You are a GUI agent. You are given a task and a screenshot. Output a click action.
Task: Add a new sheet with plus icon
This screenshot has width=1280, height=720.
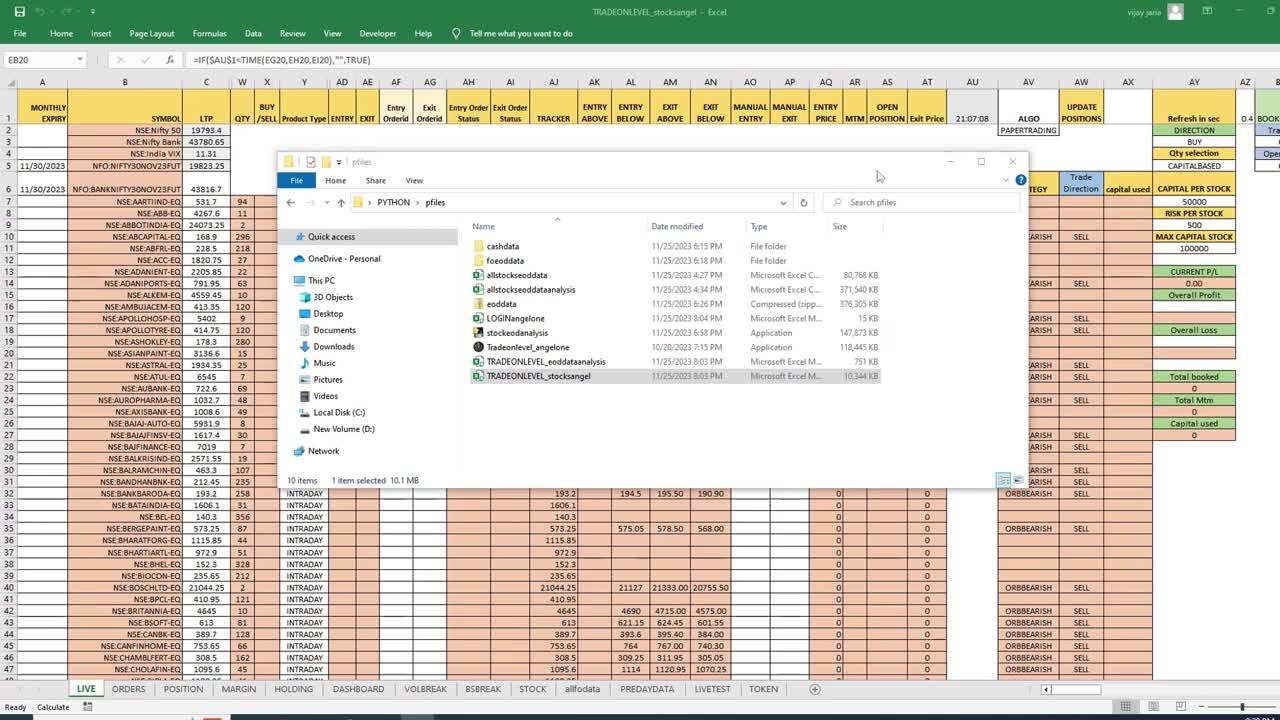(x=815, y=689)
